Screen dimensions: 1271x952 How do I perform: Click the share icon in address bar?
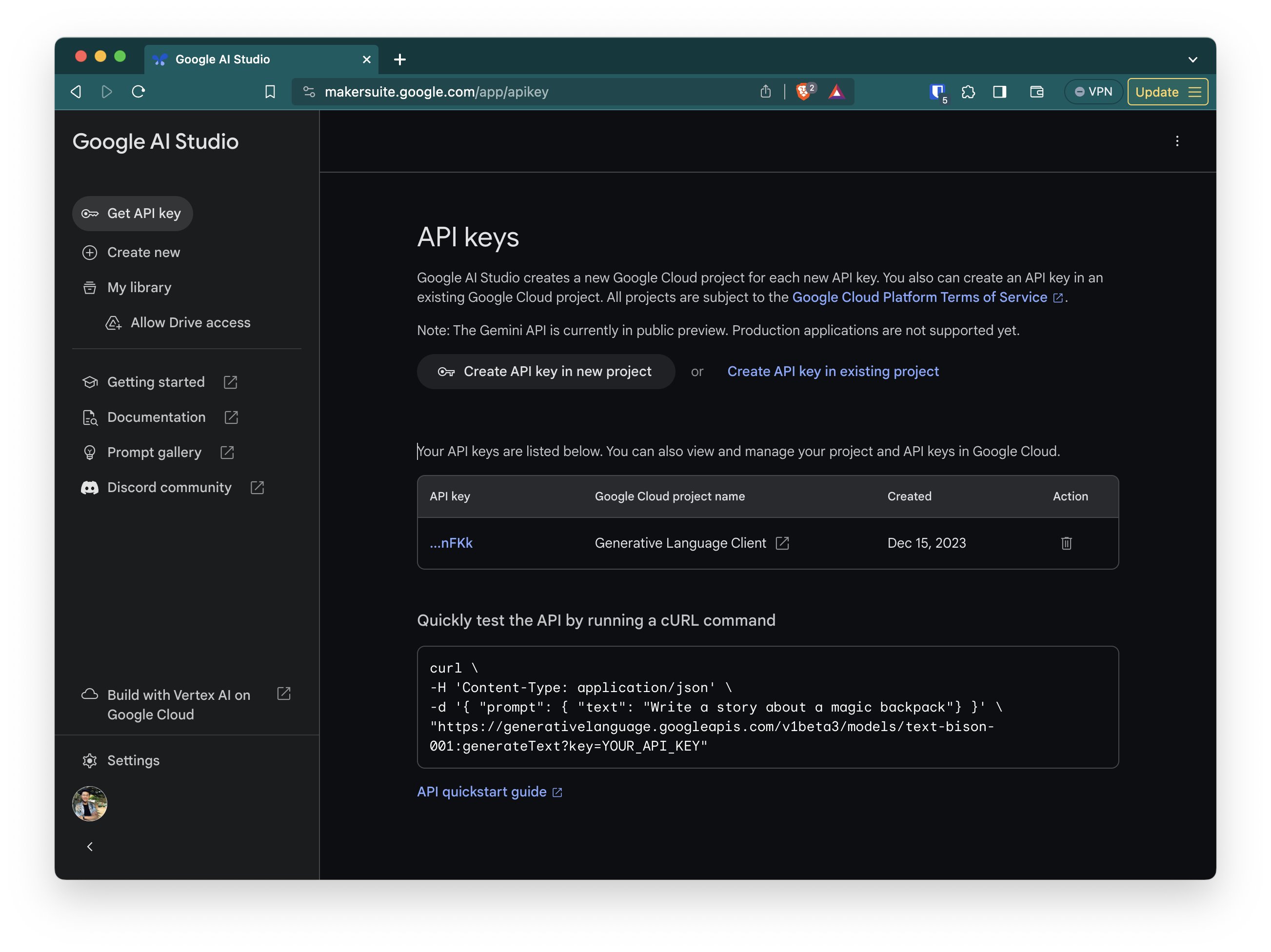point(765,92)
